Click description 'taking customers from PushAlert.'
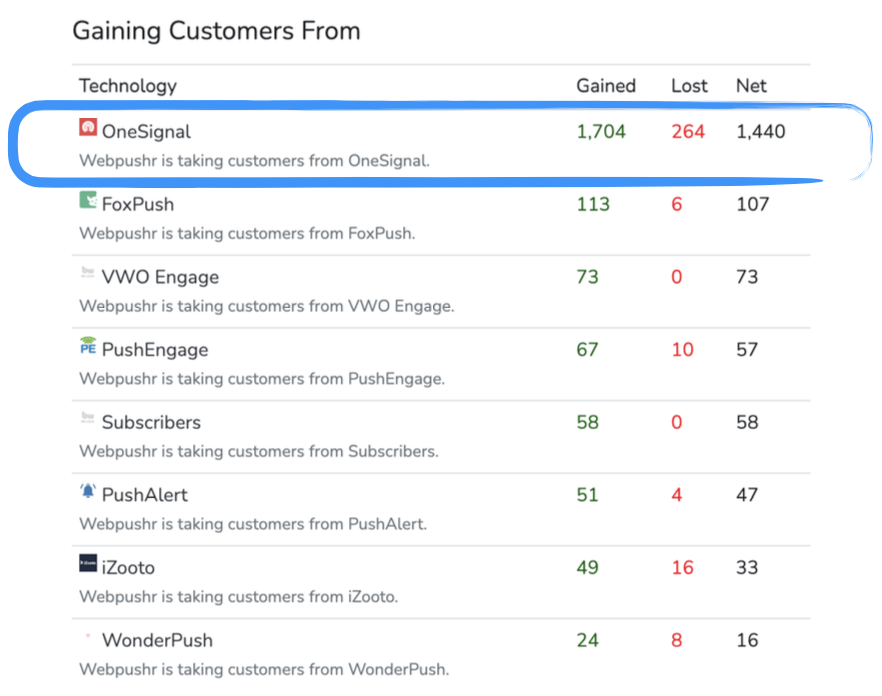882x696 pixels. click(302, 524)
